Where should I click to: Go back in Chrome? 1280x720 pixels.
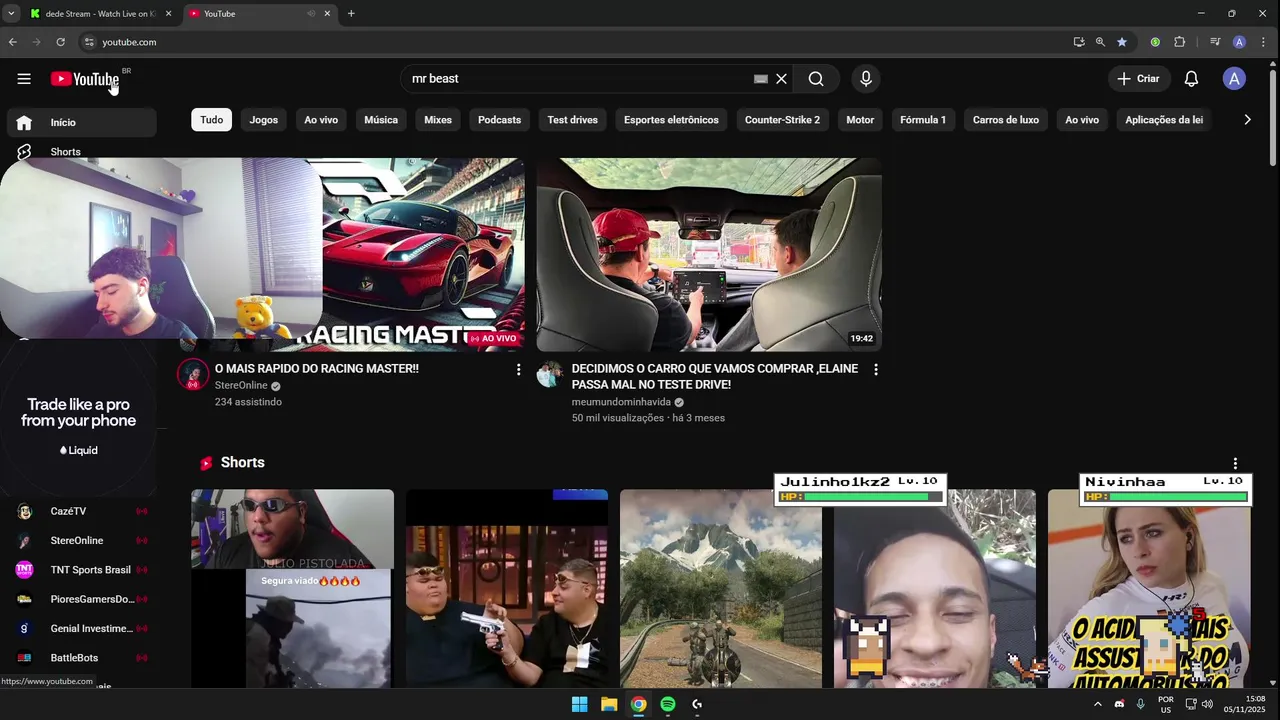coord(12,42)
